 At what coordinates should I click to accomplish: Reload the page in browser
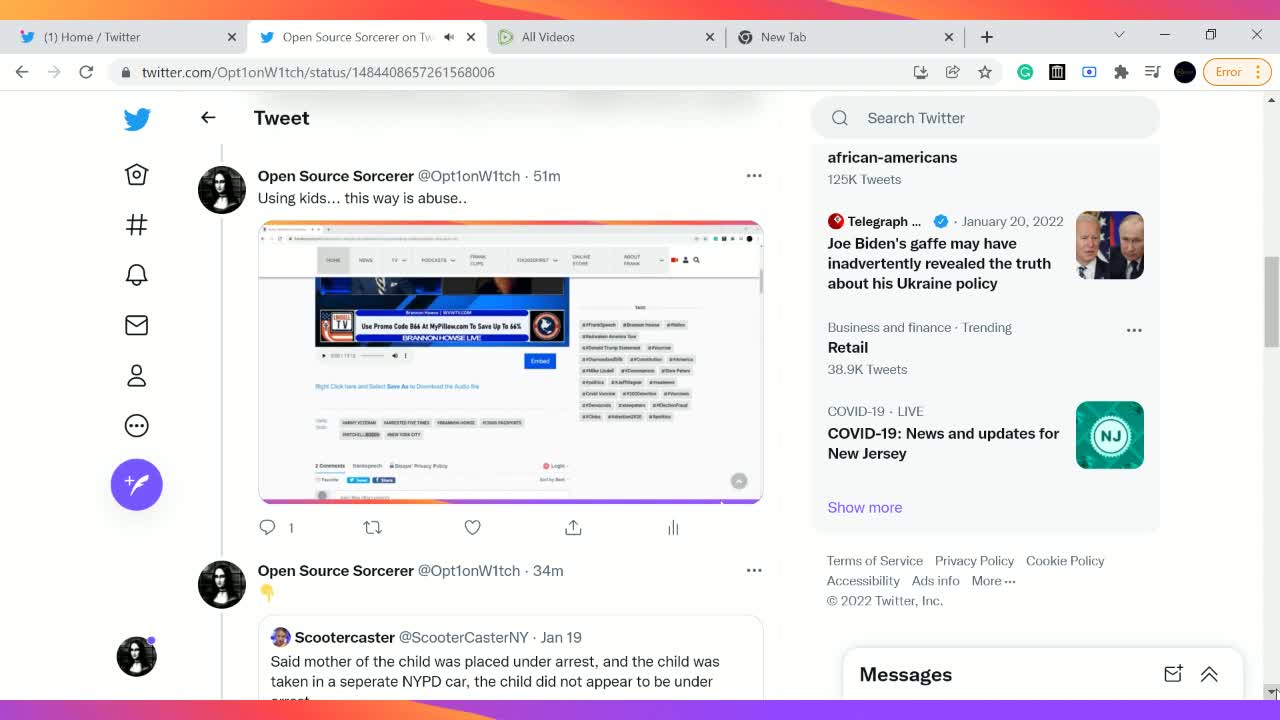click(x=86, y=72)
